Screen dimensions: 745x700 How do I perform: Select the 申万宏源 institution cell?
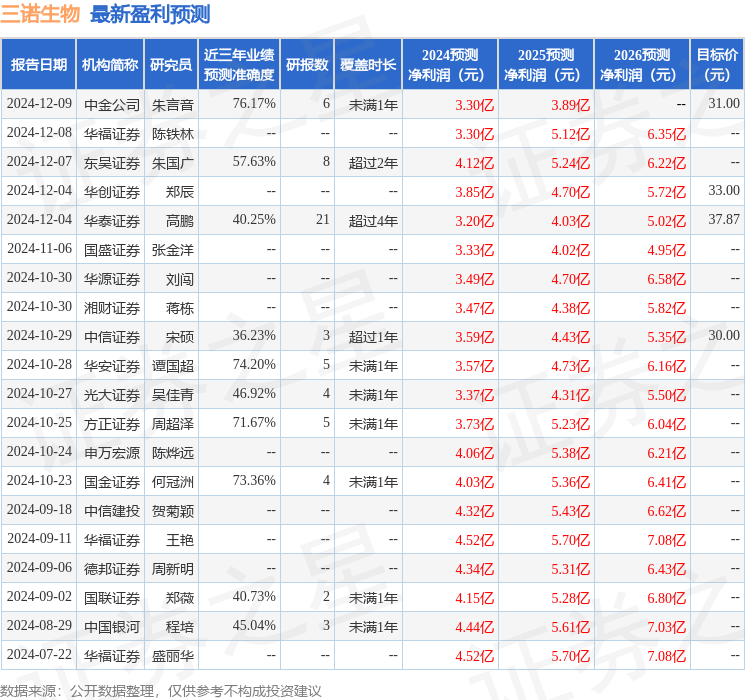click(112, 452)
